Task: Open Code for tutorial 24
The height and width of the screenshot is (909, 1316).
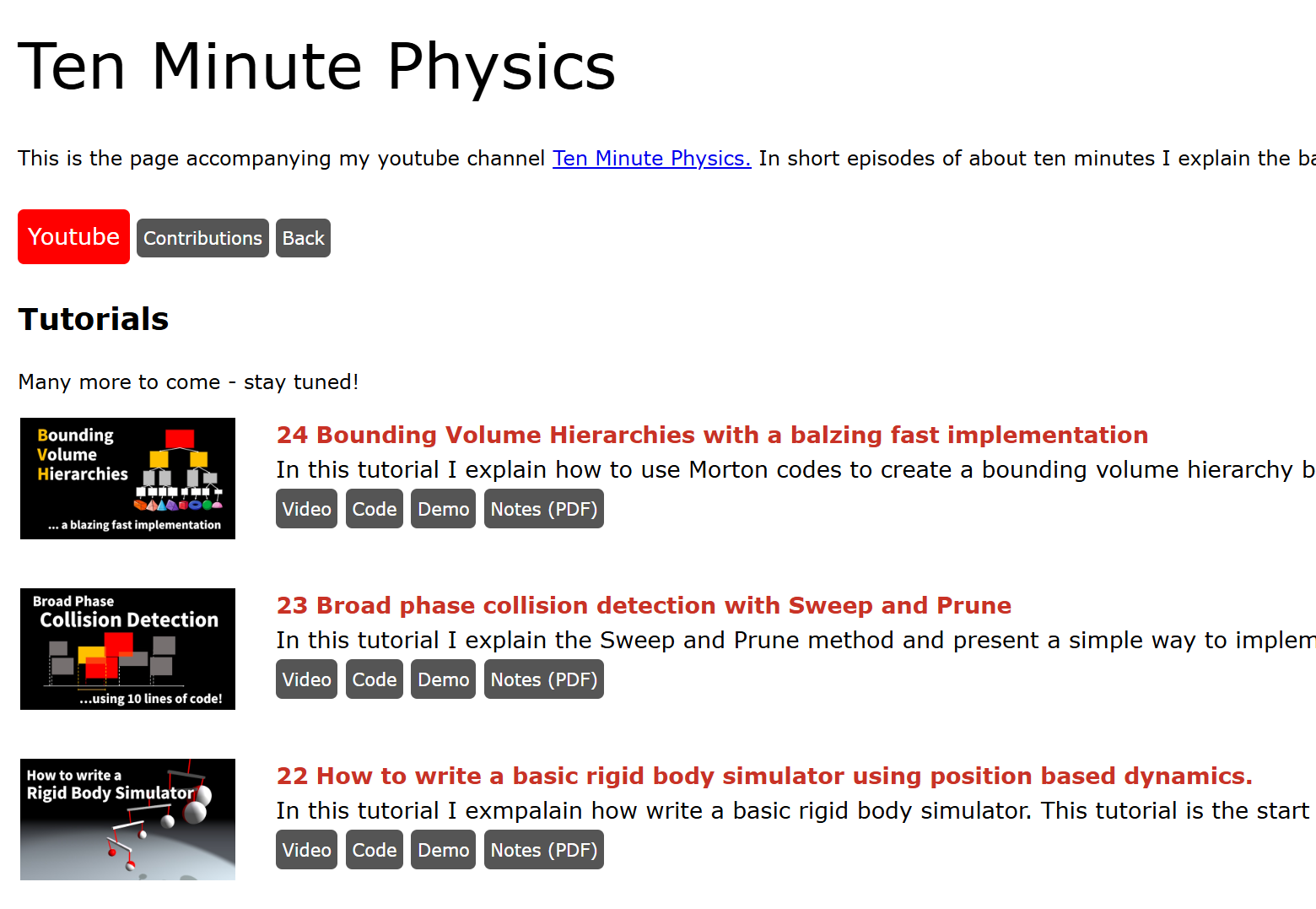Action: tap(375, 509)
